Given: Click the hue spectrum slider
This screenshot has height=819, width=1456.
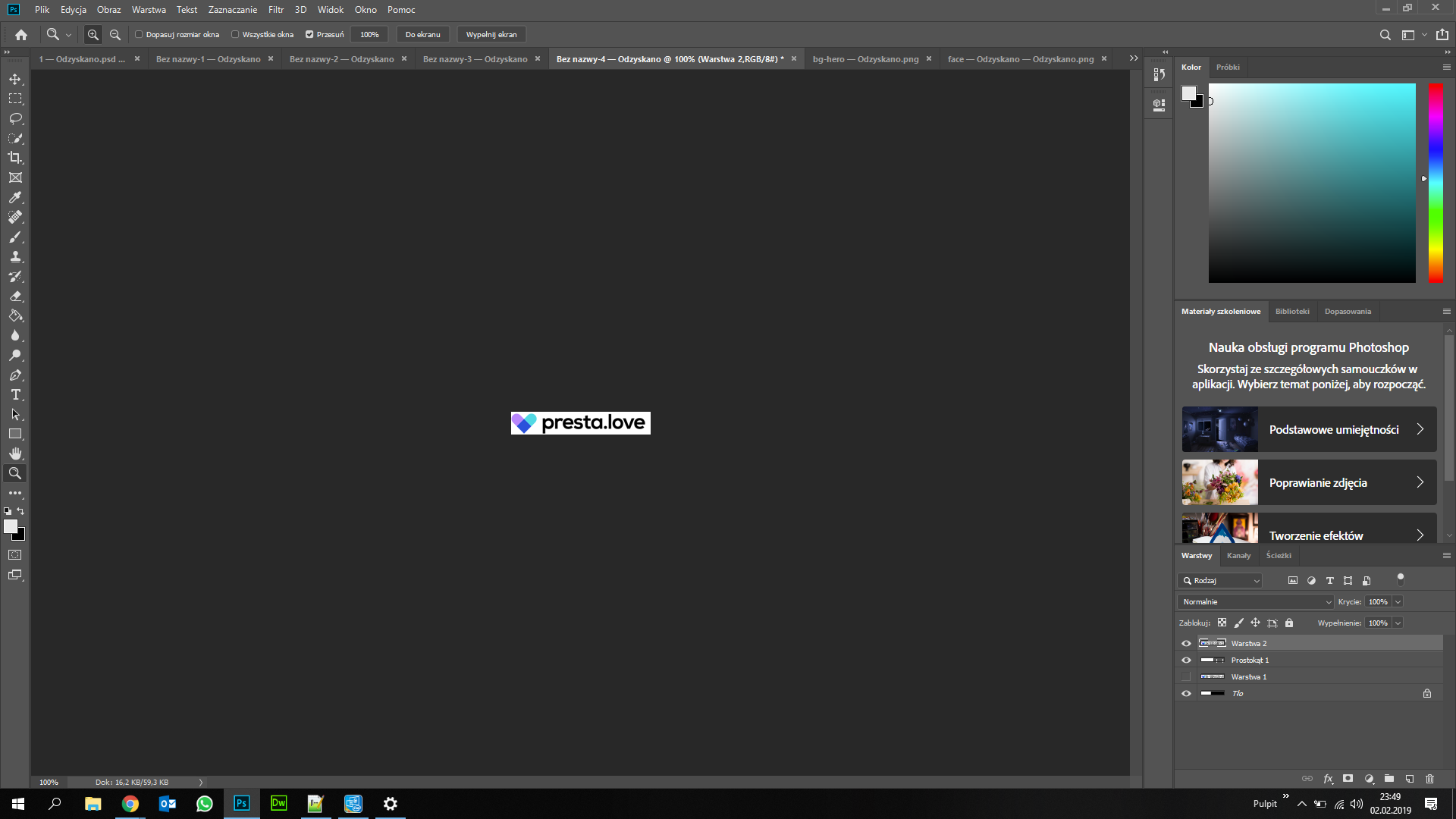Looking at the screenshot, I should [x=1436, y=183].
